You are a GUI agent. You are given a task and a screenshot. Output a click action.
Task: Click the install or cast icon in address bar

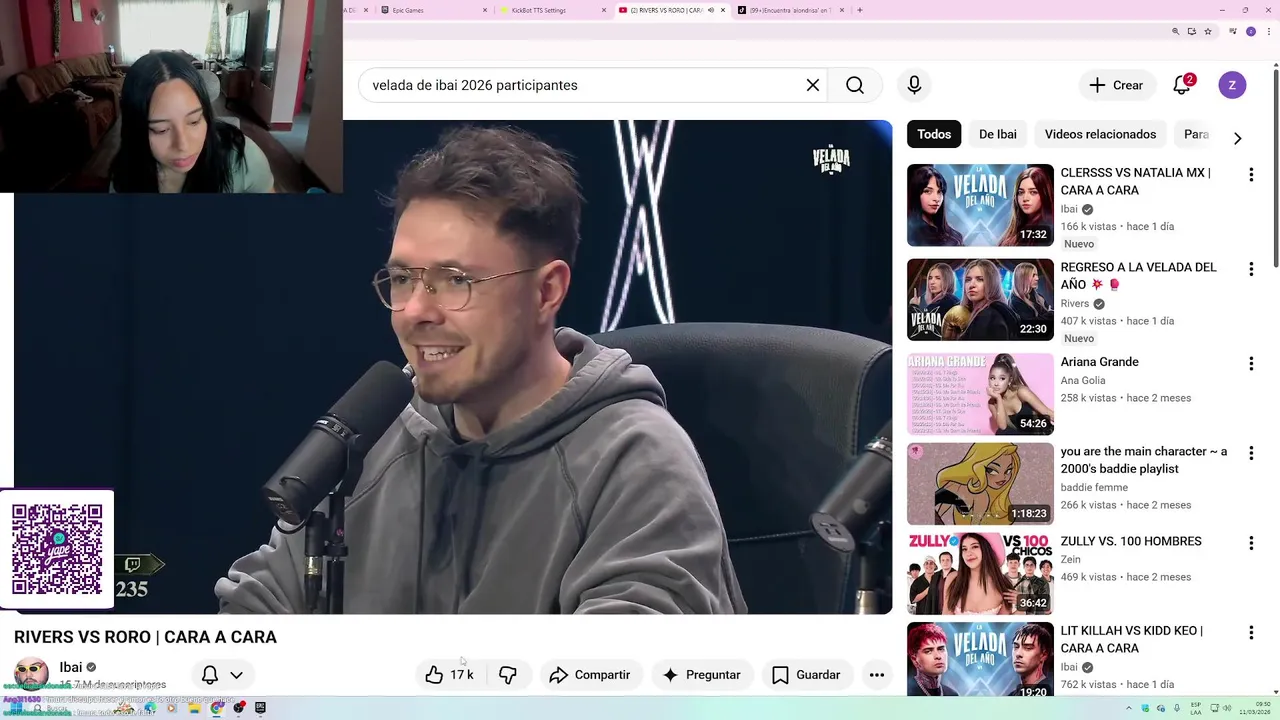point(1191,32)
